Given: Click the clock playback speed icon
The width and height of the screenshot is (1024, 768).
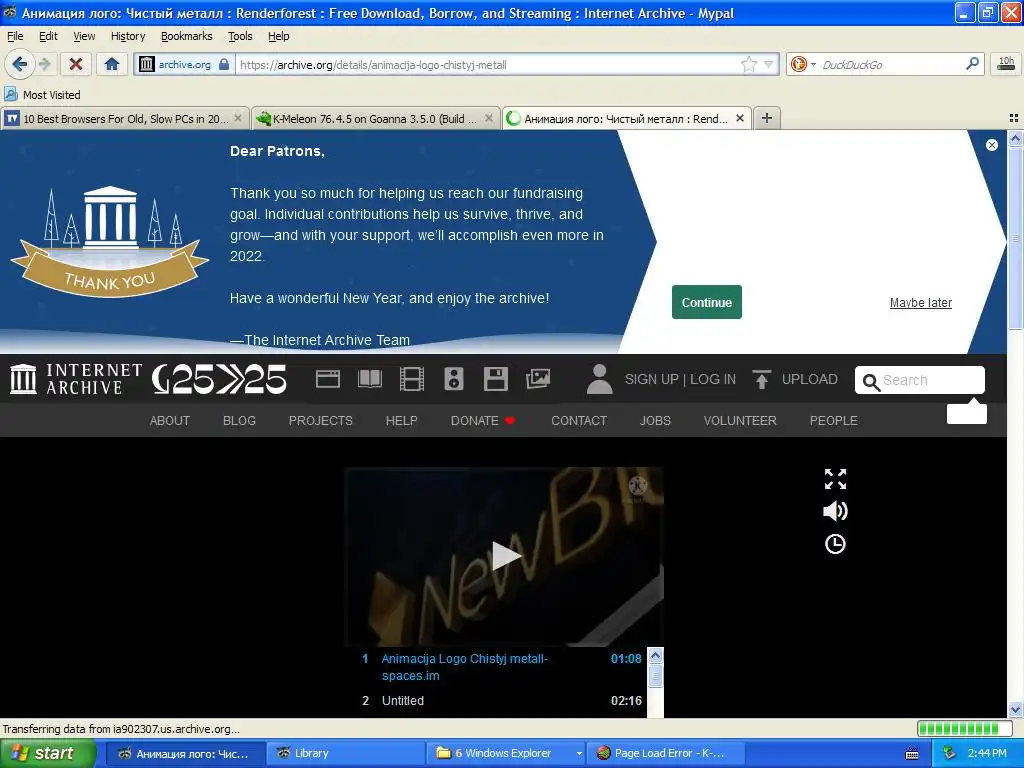Looking at the screenshot, I should point(835,544).
